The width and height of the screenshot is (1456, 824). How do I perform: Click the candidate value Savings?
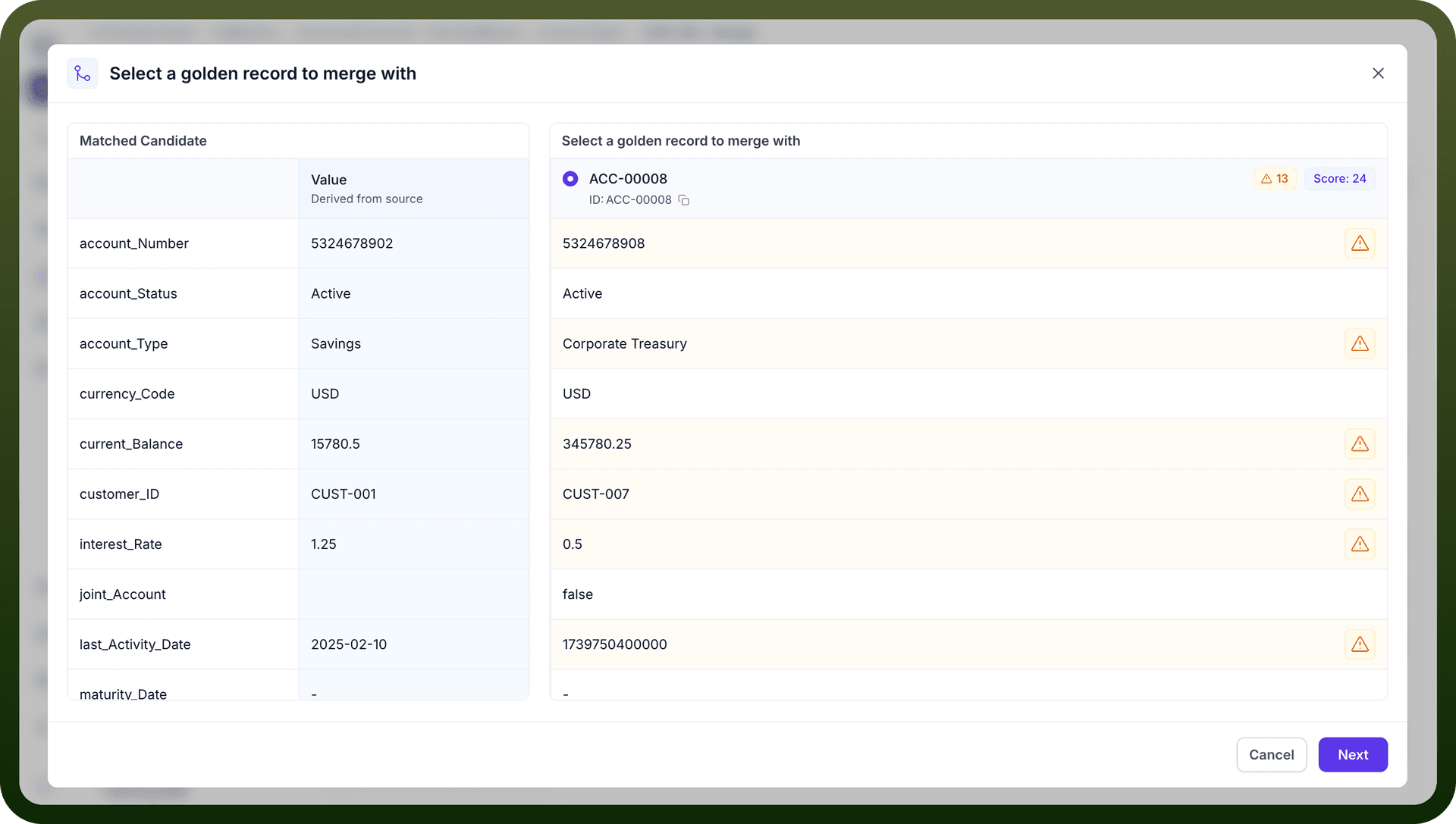(x=336, y=343)
